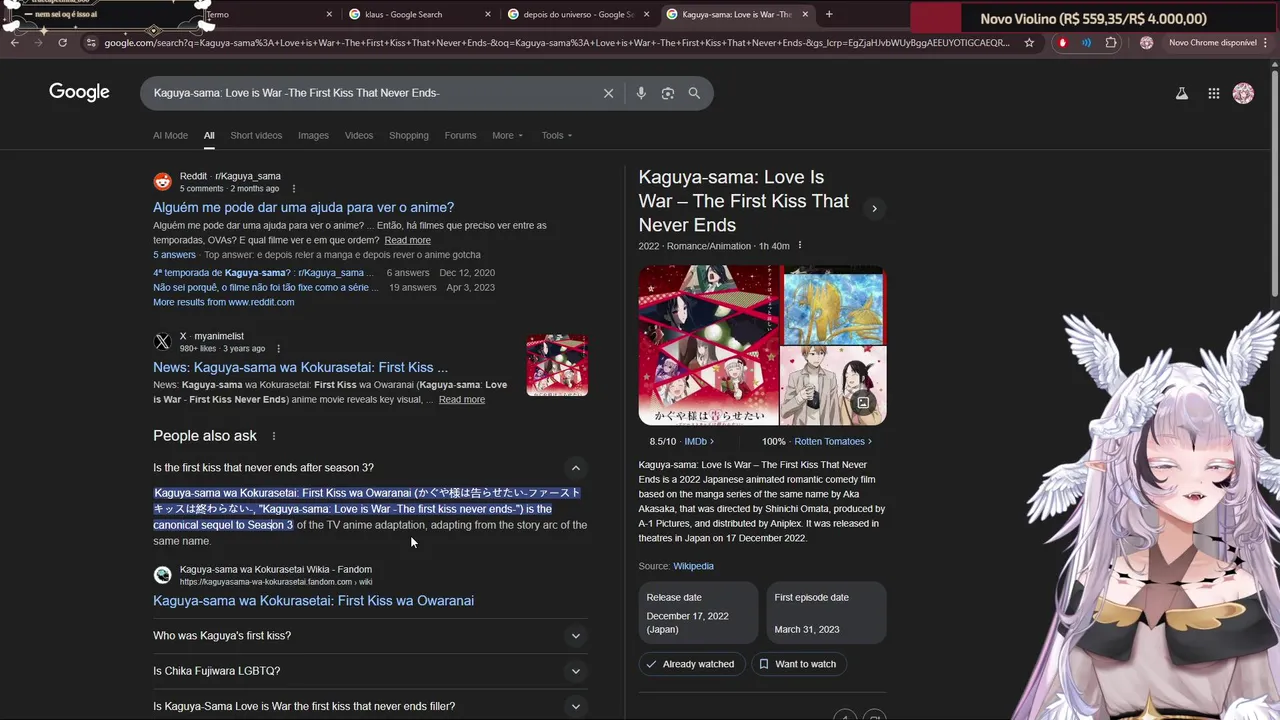Switch to the AI Mode tab
Image resolution: width=1280 pixels, height=720 pixels.
(170, 135)
